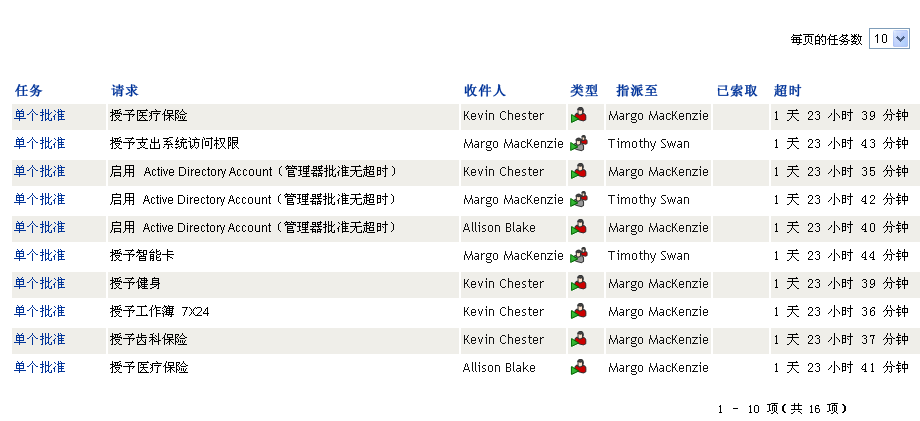Open 单个批准 link for 授予智能卡 task
Screen dimensions: 920x421
(40, 256)
